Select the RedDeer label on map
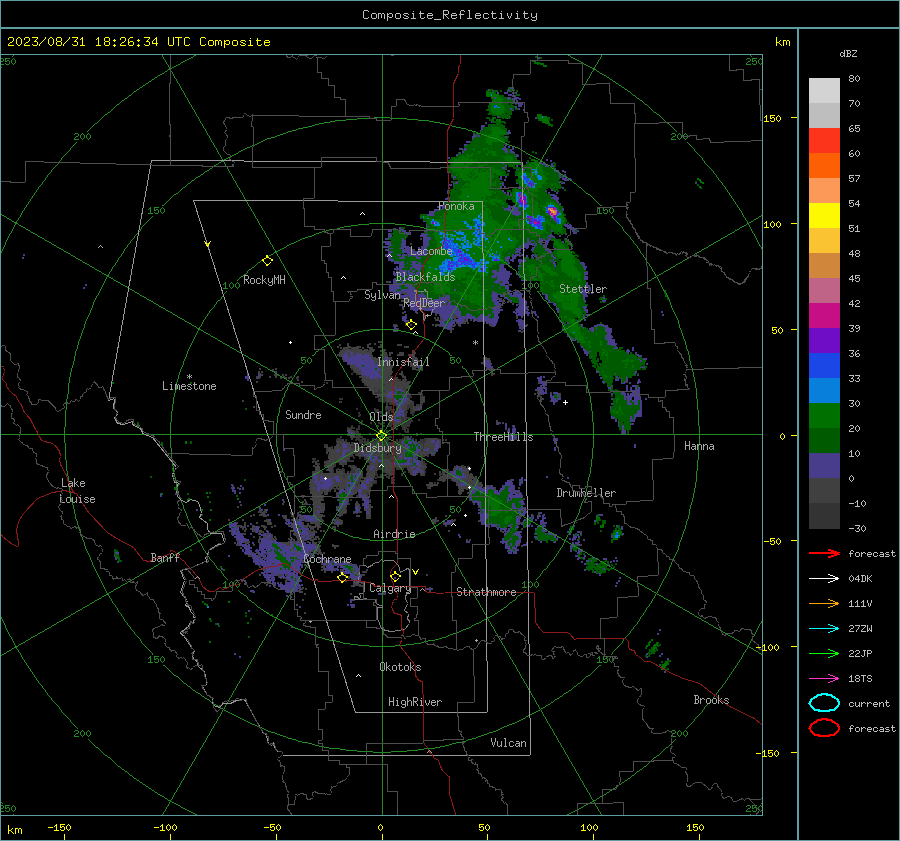Image resolution: width=900 pixels, height=841 pixels. point(424,303)
